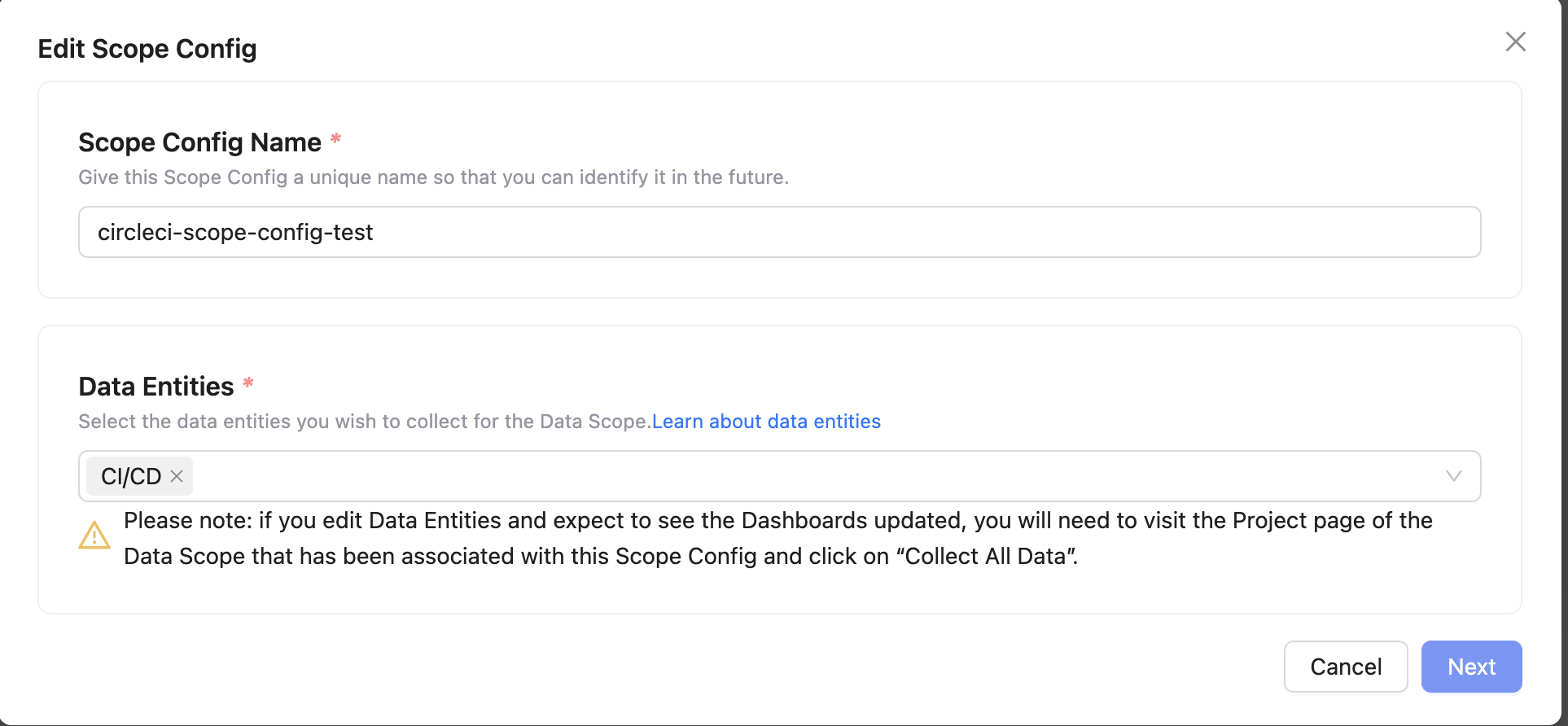The height and width of the screenshot is (726, 1568).
Task: Expand the Data Entities dropdown arrow
Action: [x=1453, y=476]
